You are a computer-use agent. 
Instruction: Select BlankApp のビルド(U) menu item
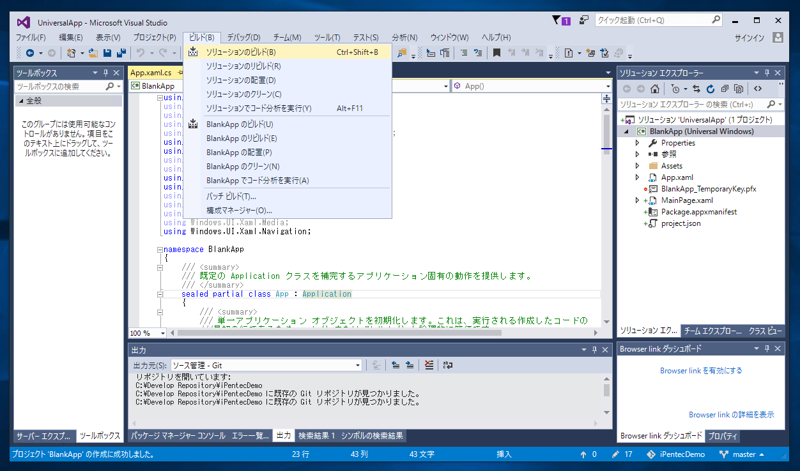(288, 125)
